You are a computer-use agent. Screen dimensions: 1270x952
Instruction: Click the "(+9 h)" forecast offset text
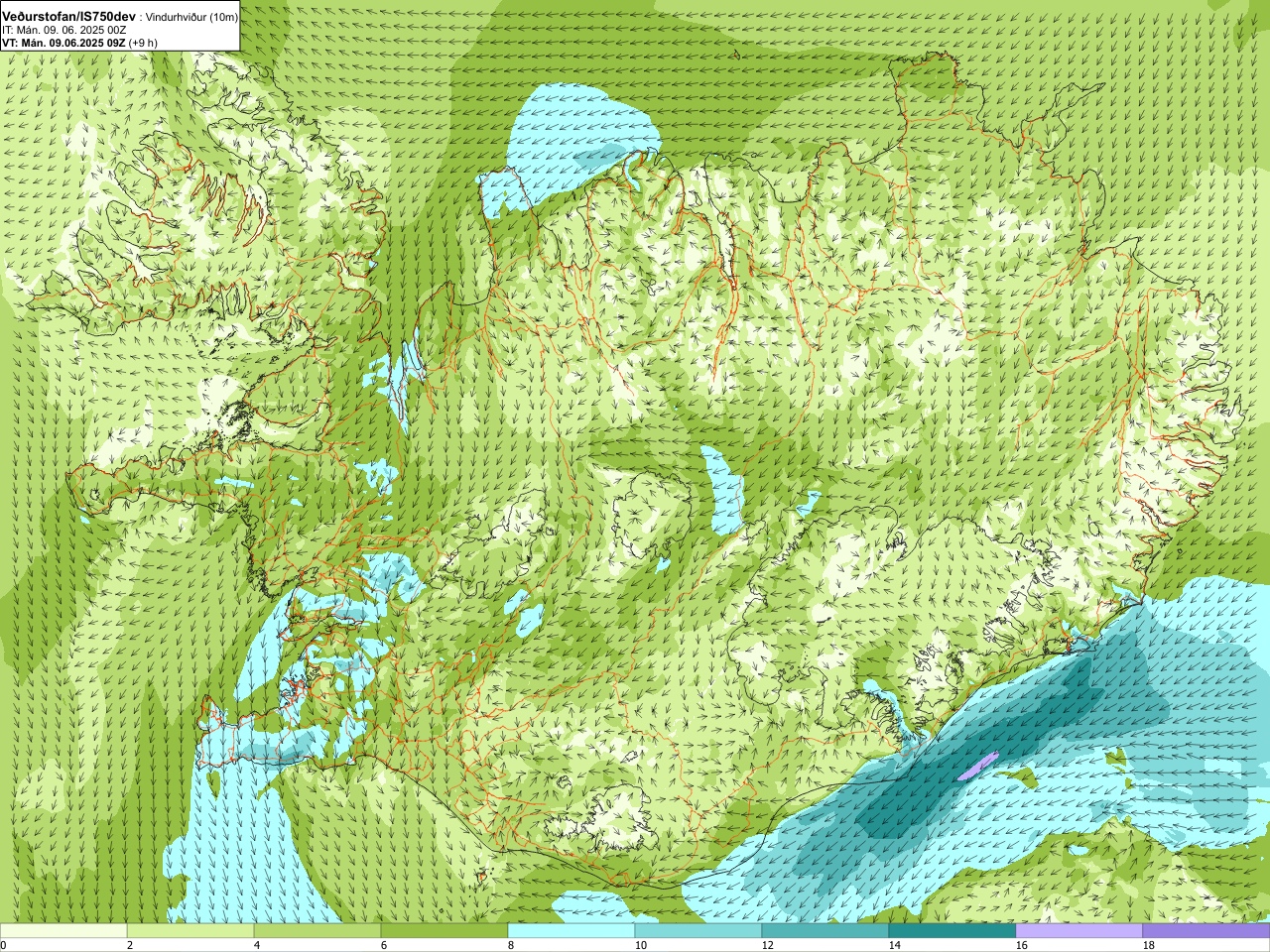tap(145, 43)
